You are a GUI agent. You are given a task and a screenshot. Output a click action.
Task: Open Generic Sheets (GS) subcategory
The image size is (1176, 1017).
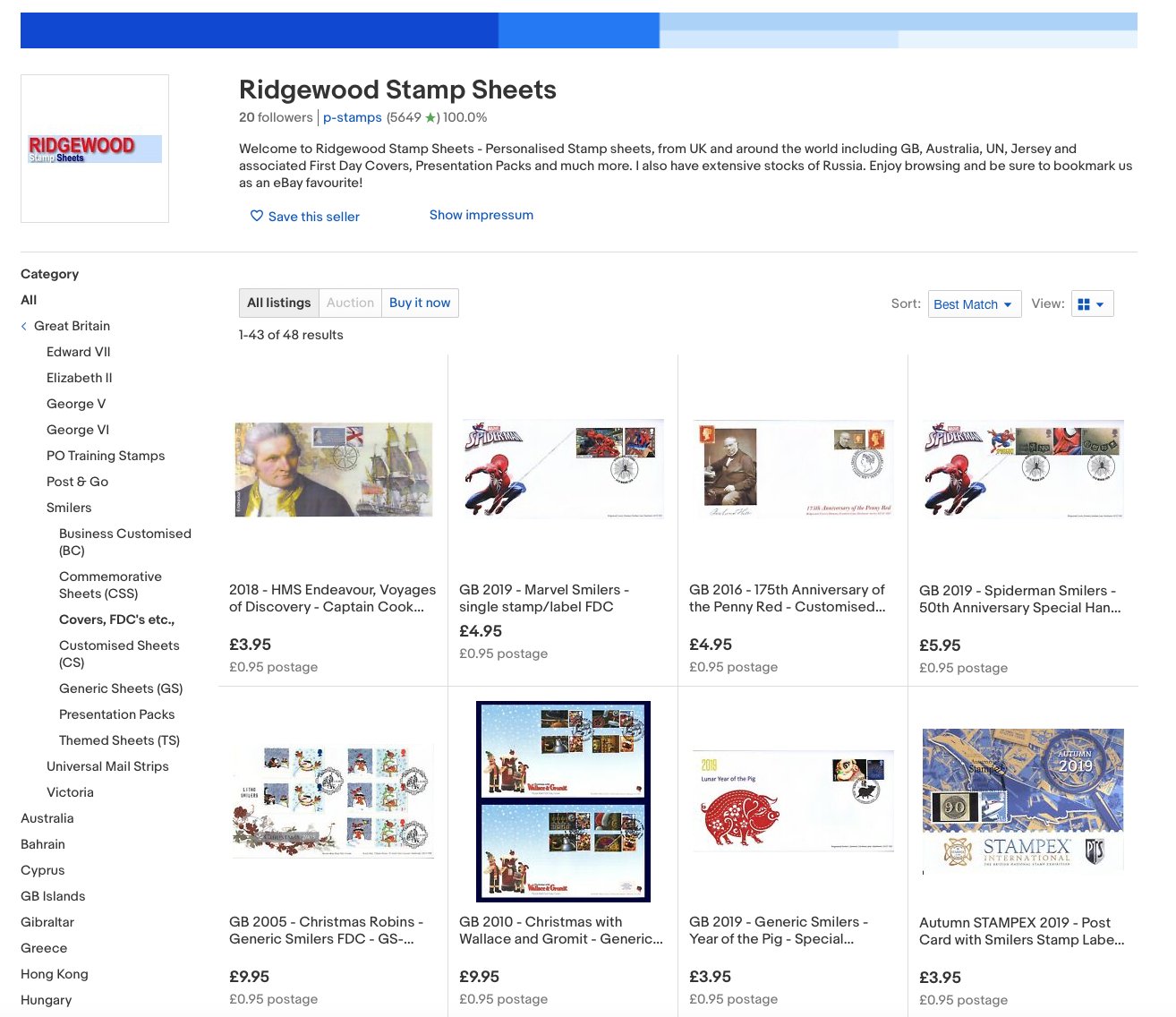point(121,688)
